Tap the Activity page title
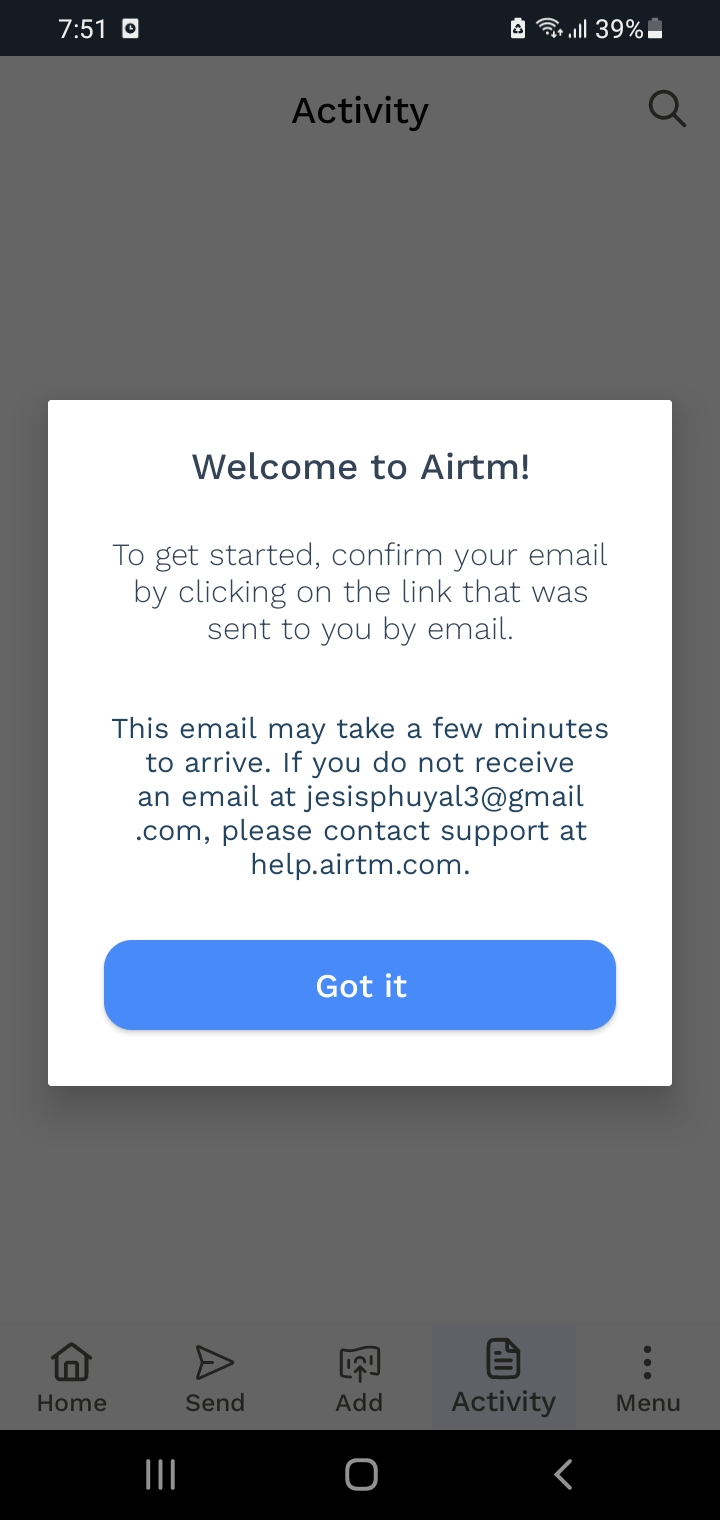The height and width of the screenshot is (1520, 720). click(x=360, y=110)
